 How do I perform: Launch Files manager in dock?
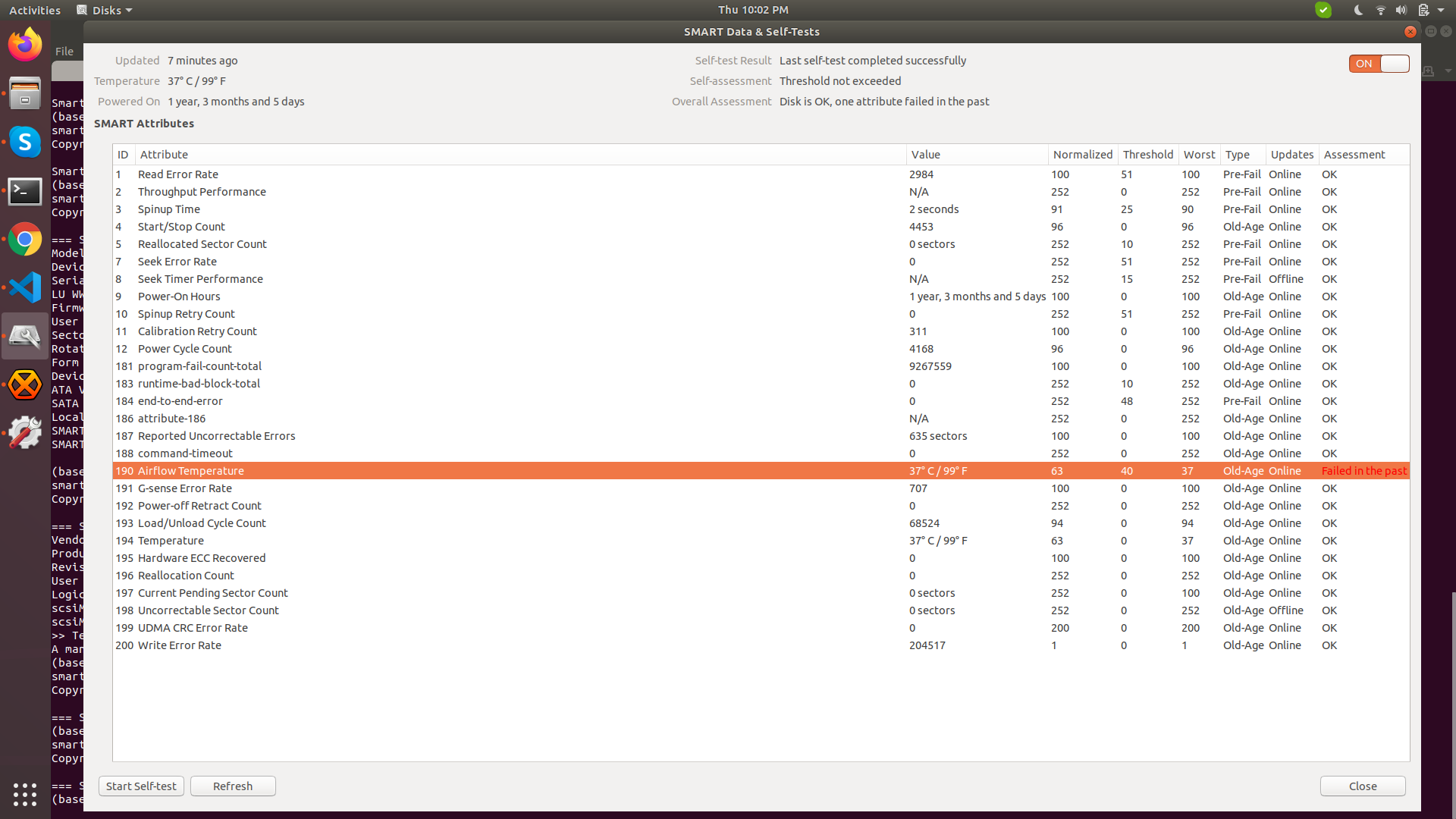(25, 93)
